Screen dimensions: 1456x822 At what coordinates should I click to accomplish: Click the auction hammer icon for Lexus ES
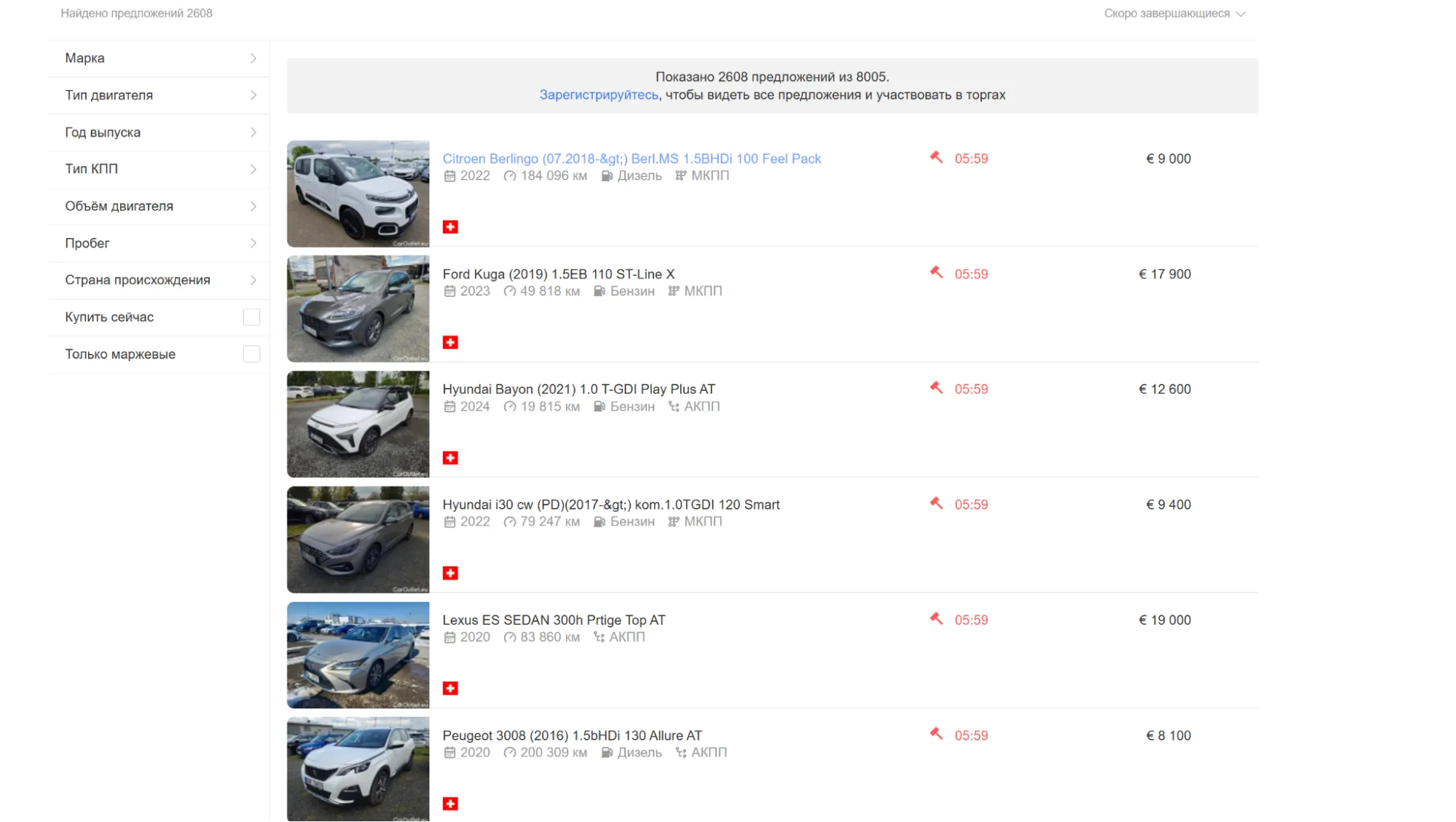[936, 619]
